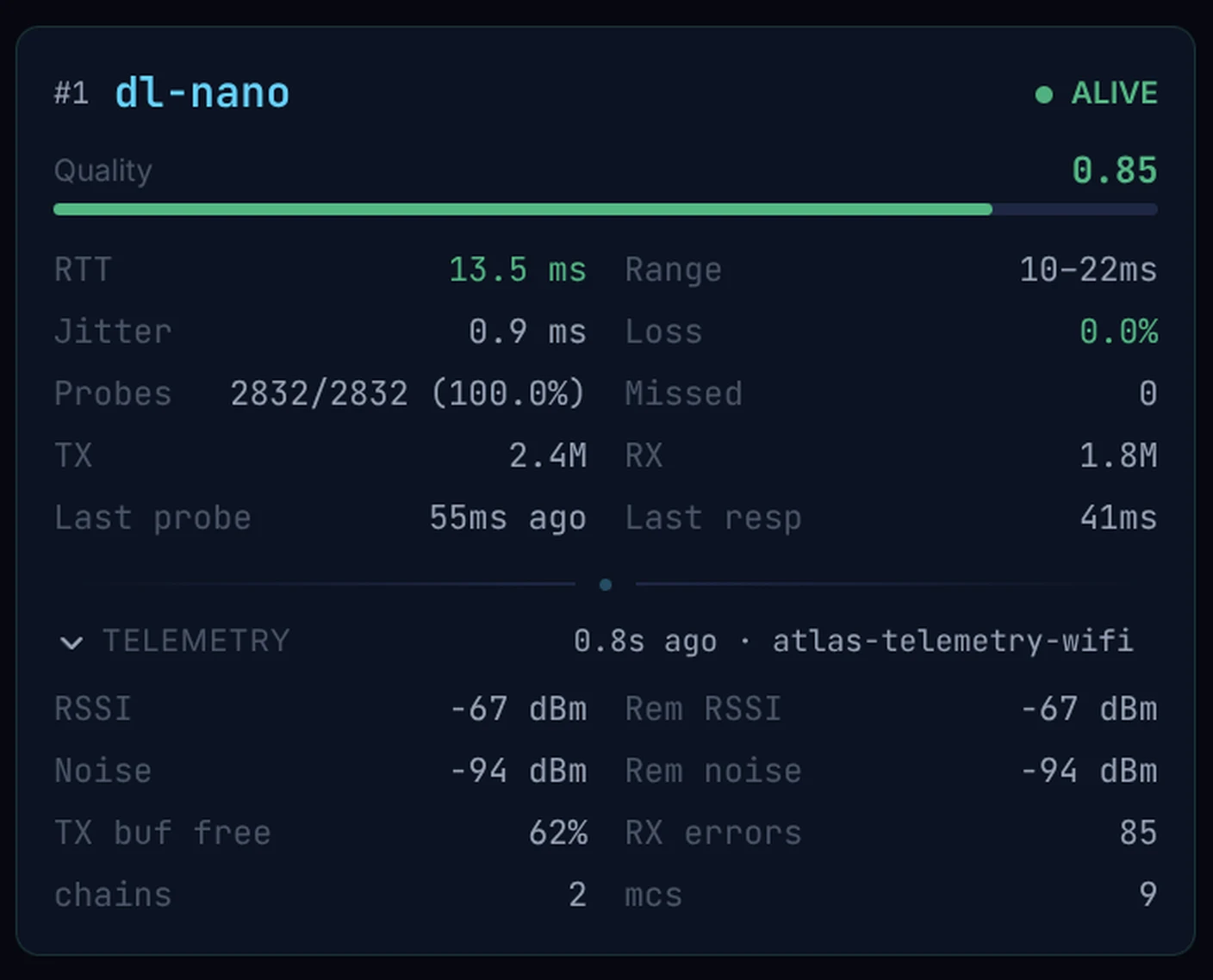
Task: Select the TX buf free 62% value
Action: coord(558,833)
